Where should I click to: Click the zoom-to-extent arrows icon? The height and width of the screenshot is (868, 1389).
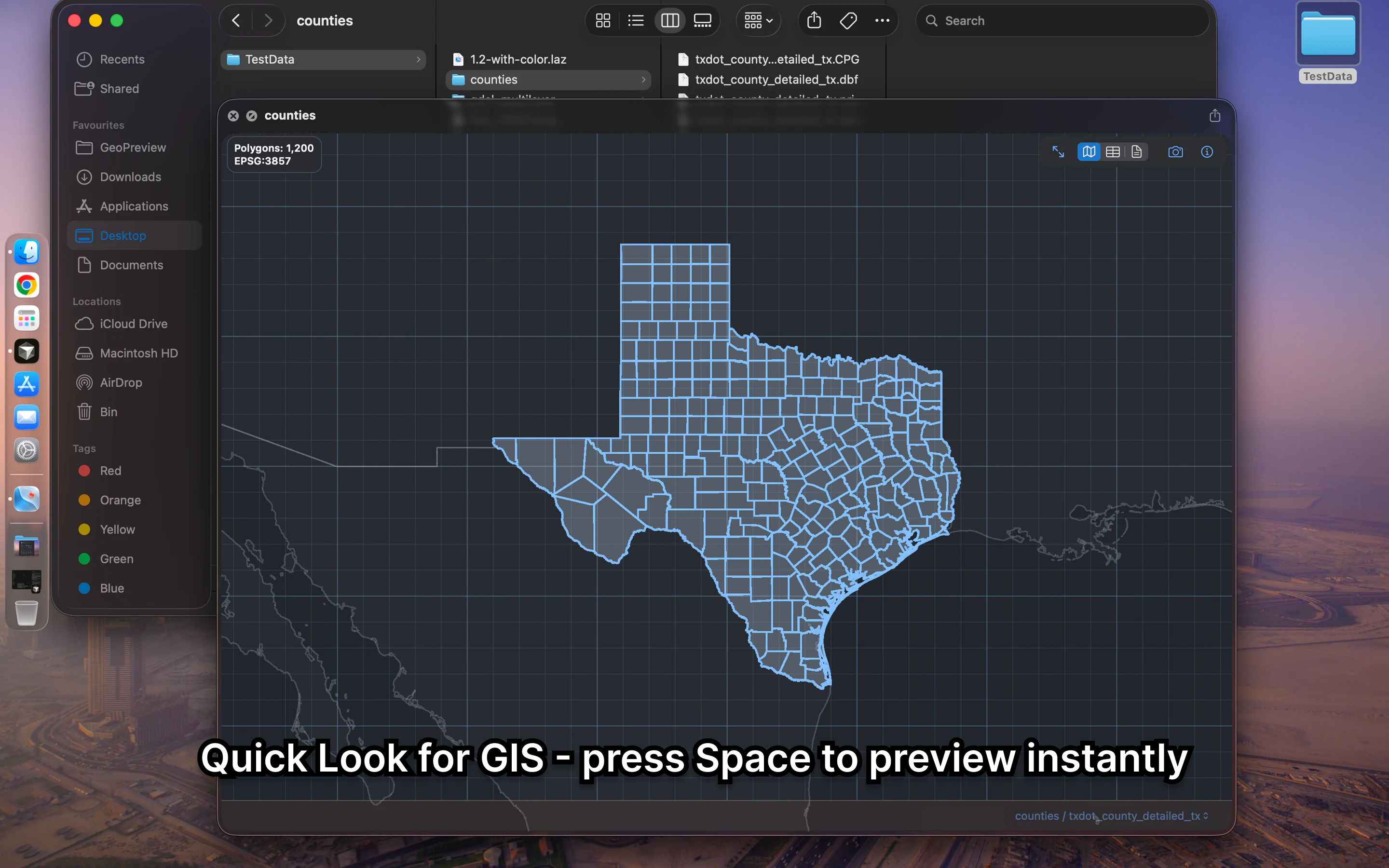point(1058,151)
